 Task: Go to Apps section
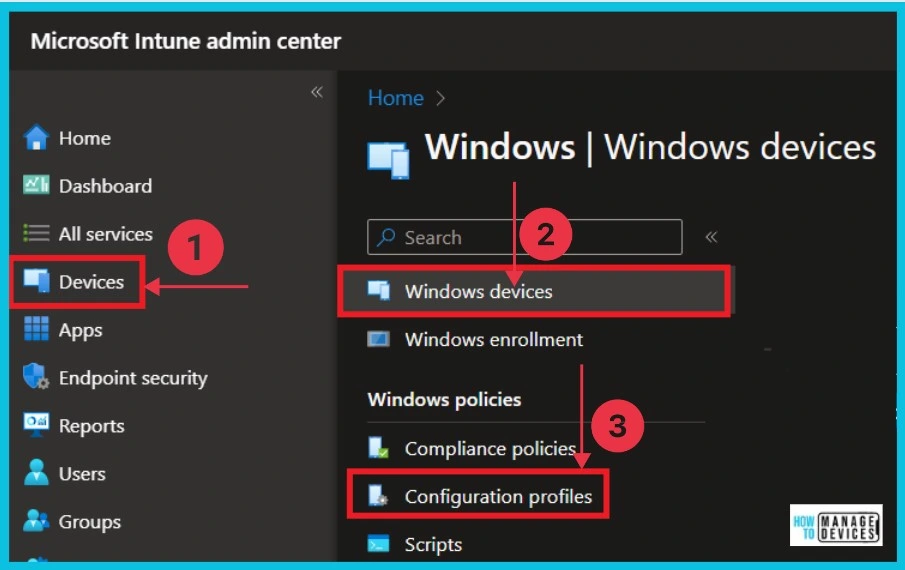pos(80,330)
